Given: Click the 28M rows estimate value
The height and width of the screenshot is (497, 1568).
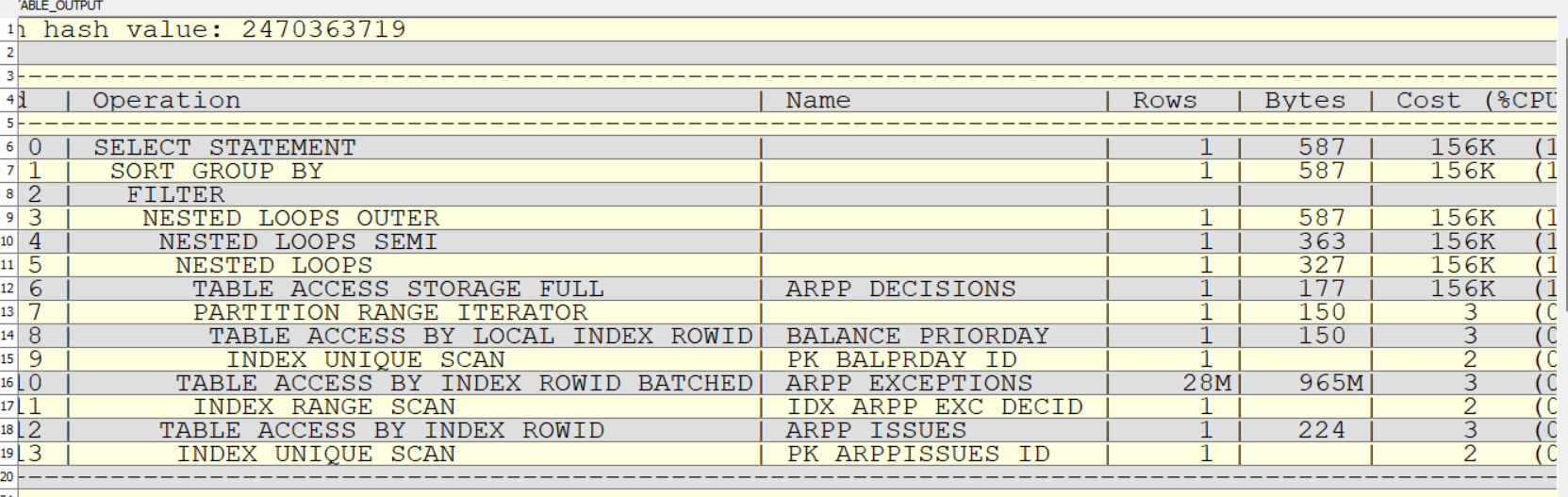Looking at the screenshot, I should pyautogui.click(x=1207, y=383).
